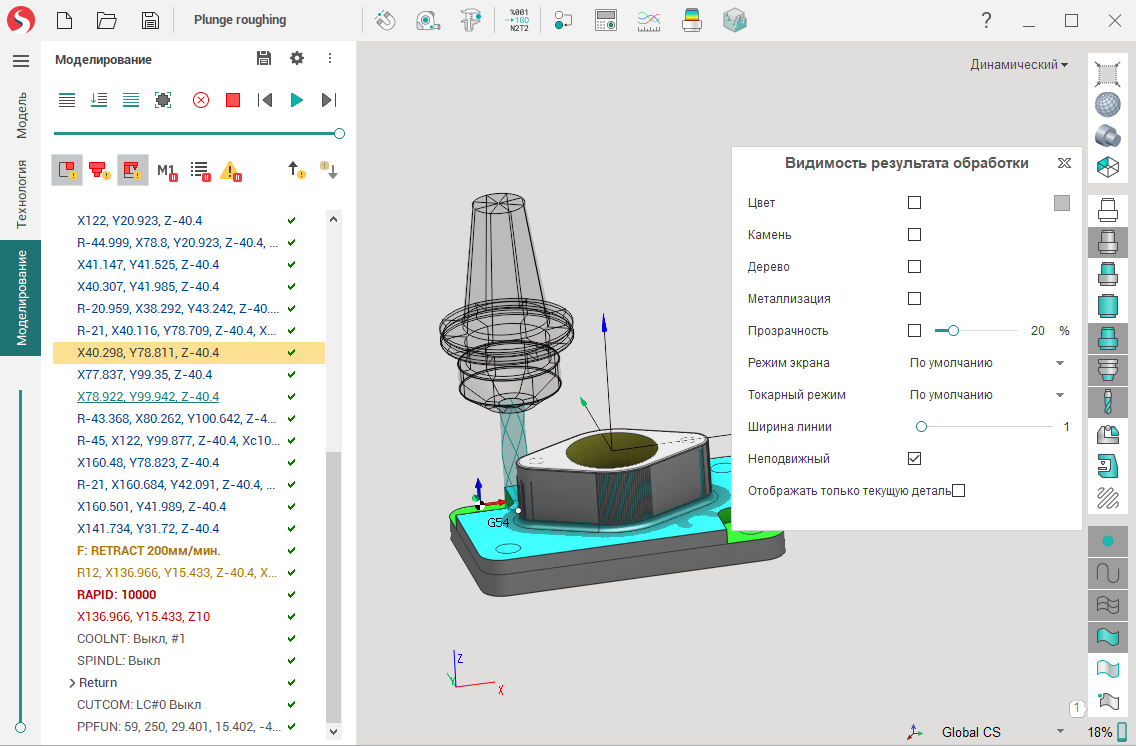This screenshot has width=1136, height=746.
Task: Click the Цвет gray color swatch
Action: click(1061, 203)
